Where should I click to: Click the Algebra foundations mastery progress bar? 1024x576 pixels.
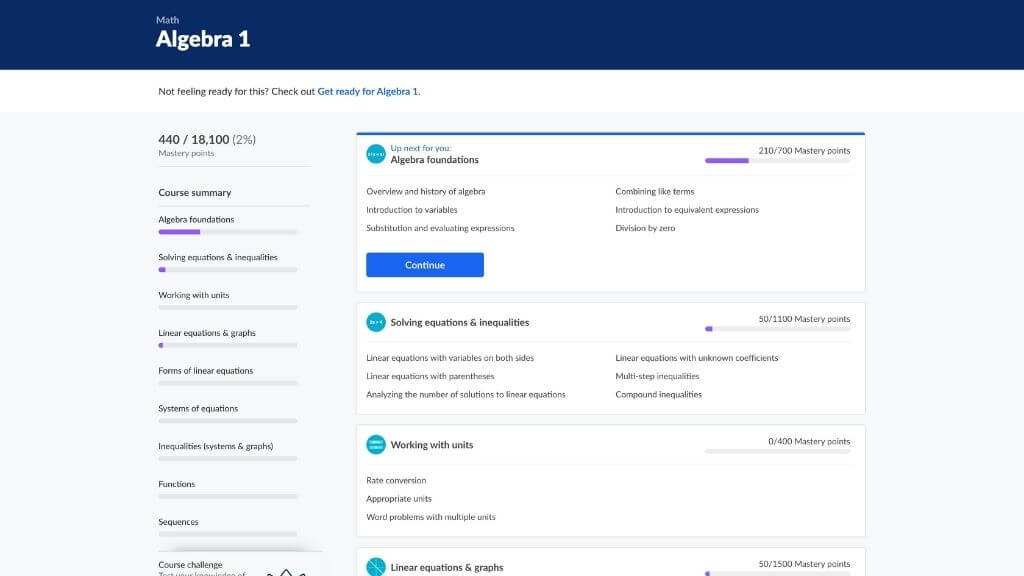(x=777, y=160)
